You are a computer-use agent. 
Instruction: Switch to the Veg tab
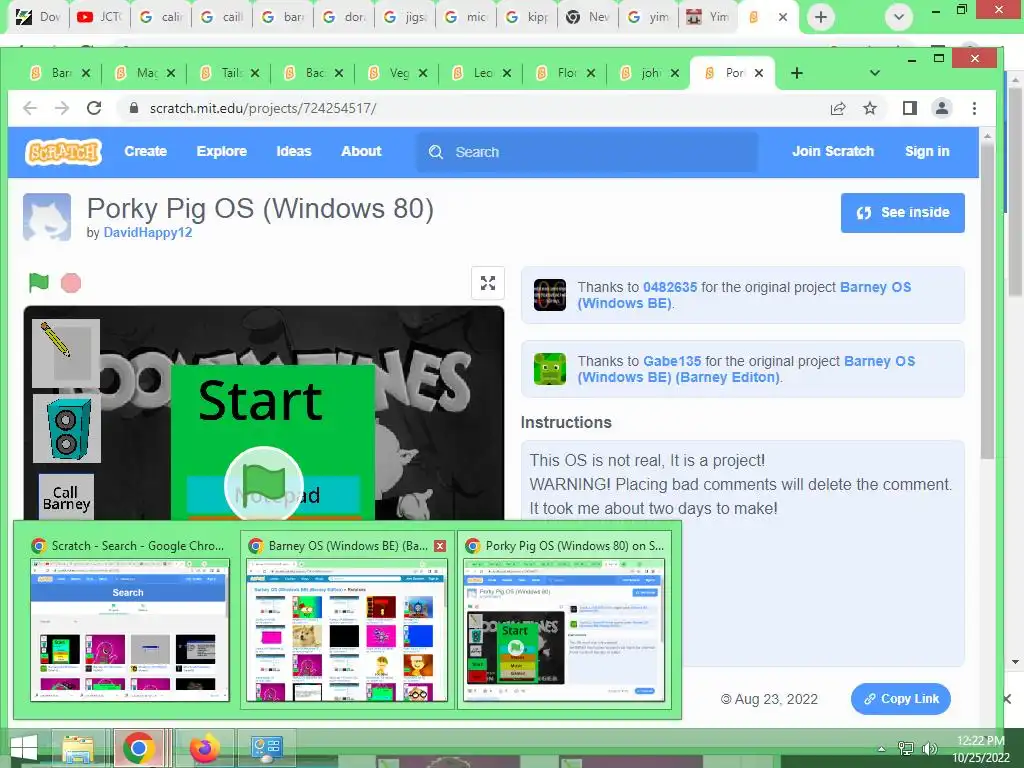click(396, 73)
